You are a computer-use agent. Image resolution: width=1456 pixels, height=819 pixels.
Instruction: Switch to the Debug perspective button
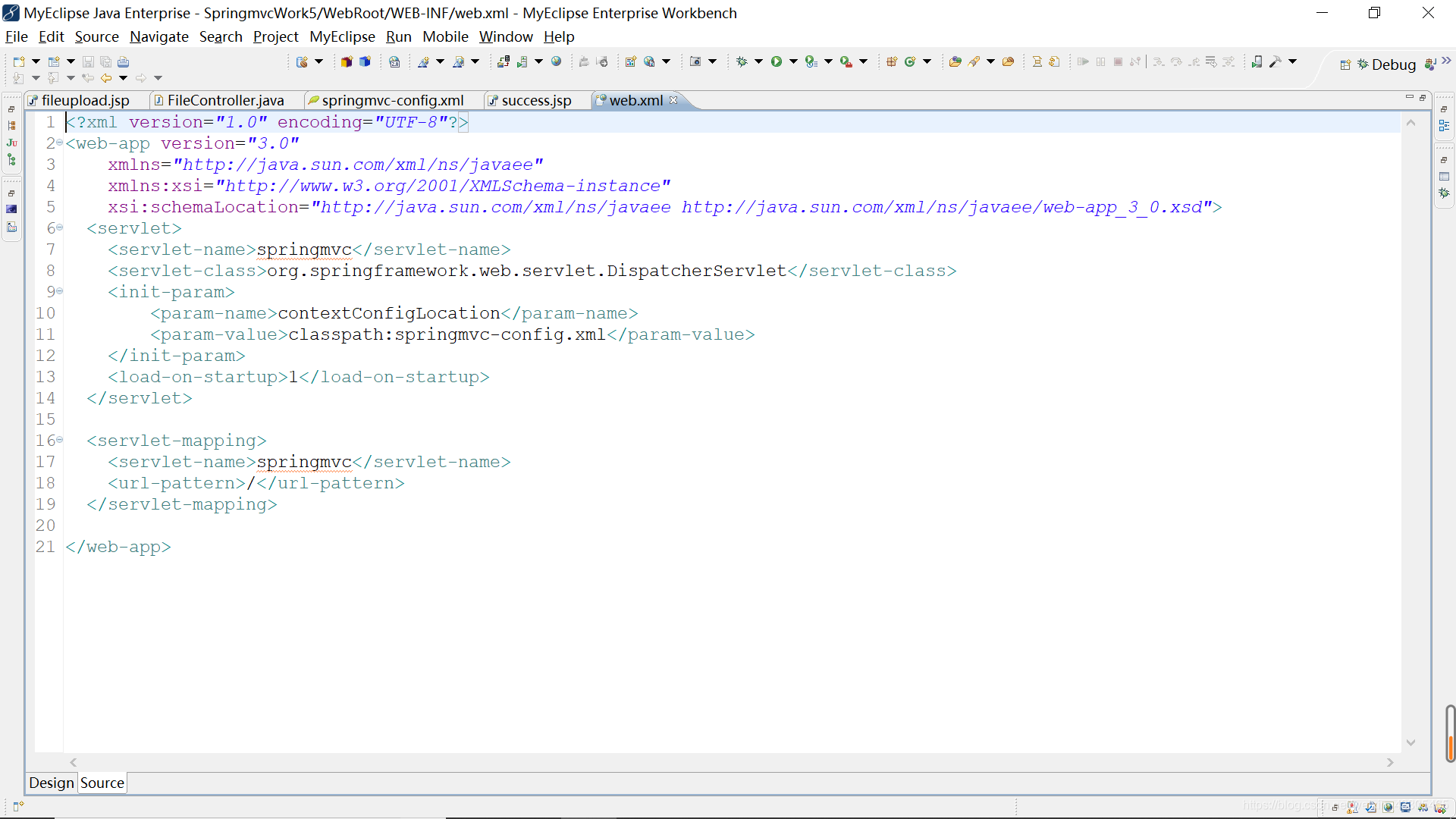pyautogui.click(x=1387, y=64)
